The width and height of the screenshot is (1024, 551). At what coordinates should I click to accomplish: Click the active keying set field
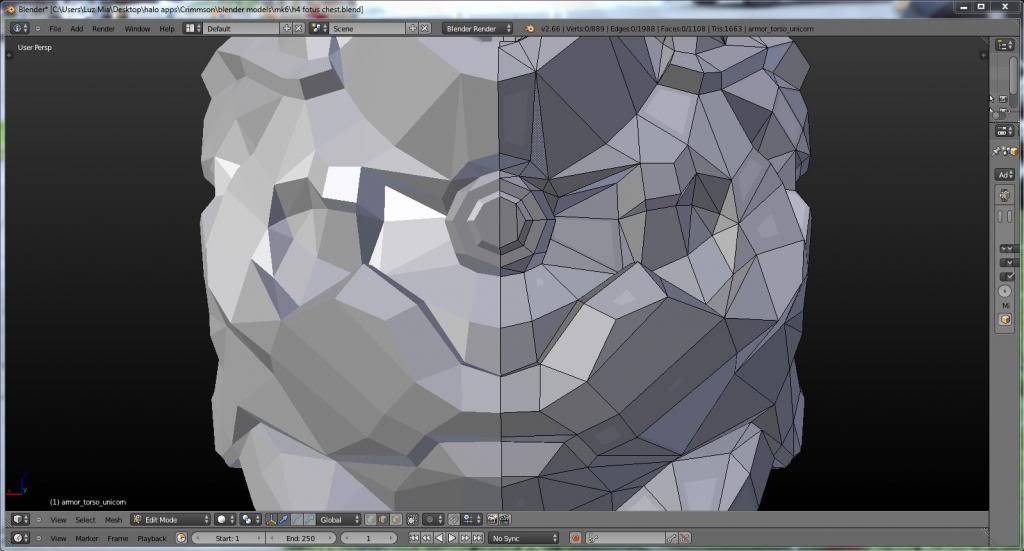[626, 538]
